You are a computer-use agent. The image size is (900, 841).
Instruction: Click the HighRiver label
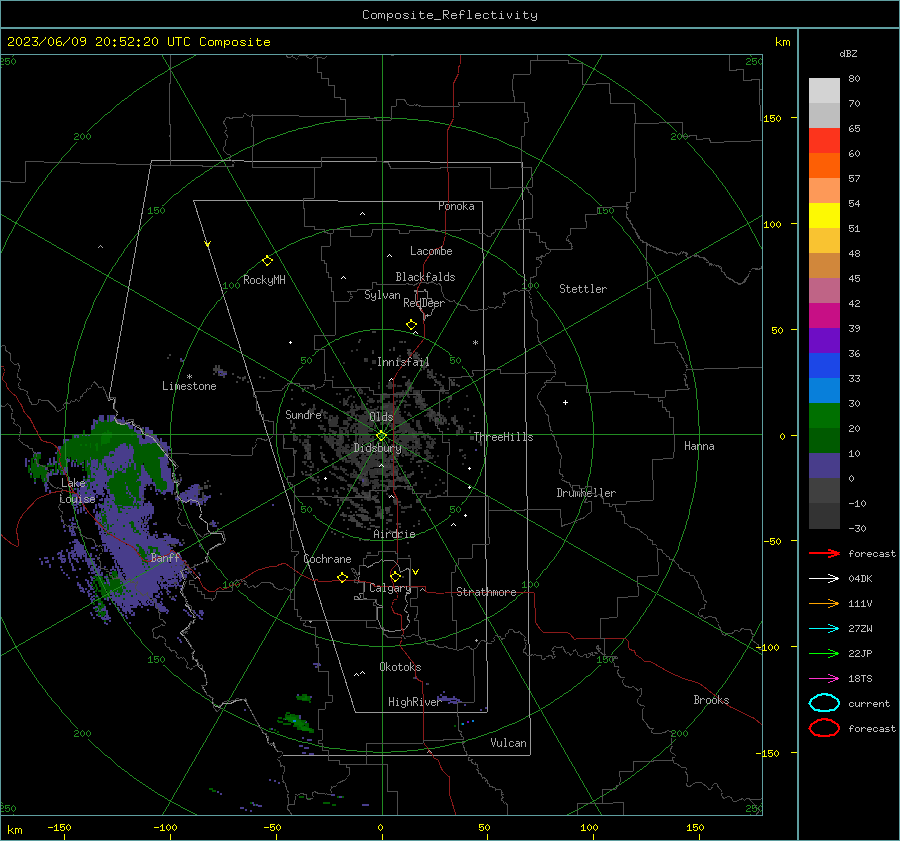pos(414,702)
